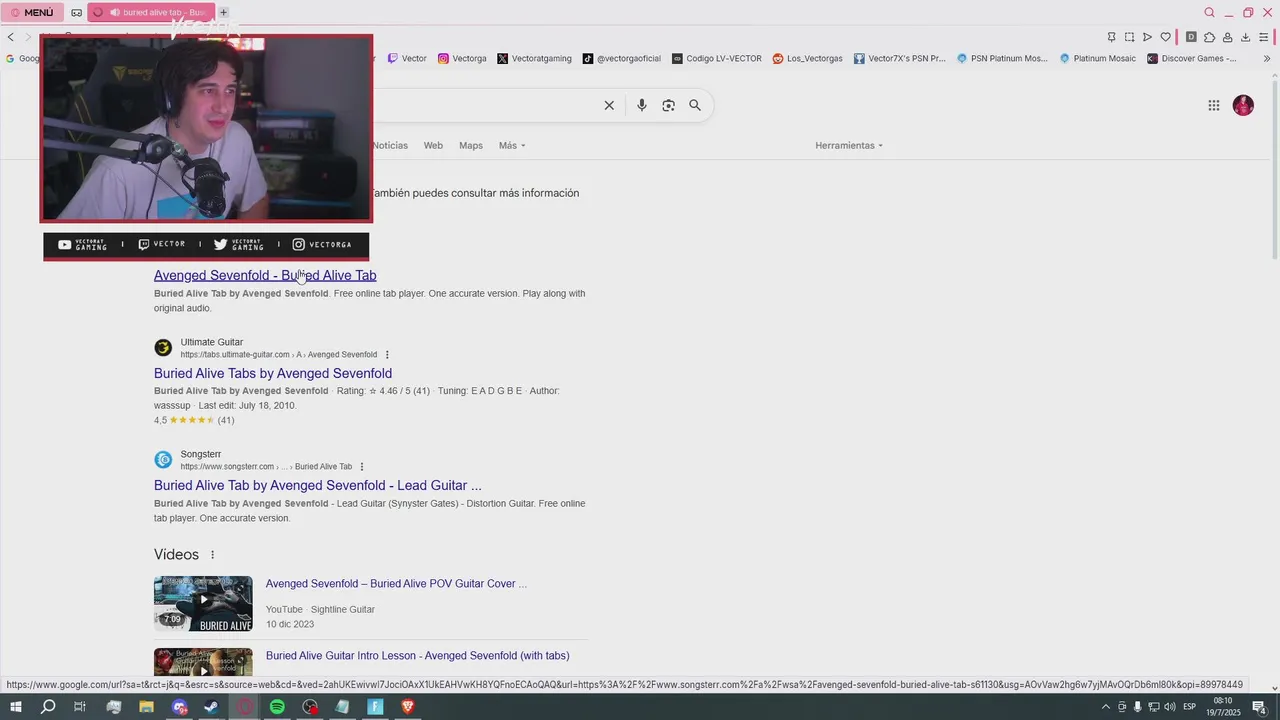Open the @vectorgaoficial TikTok bookmark
The image size is (1280, 720).
[x=622, y=58]
